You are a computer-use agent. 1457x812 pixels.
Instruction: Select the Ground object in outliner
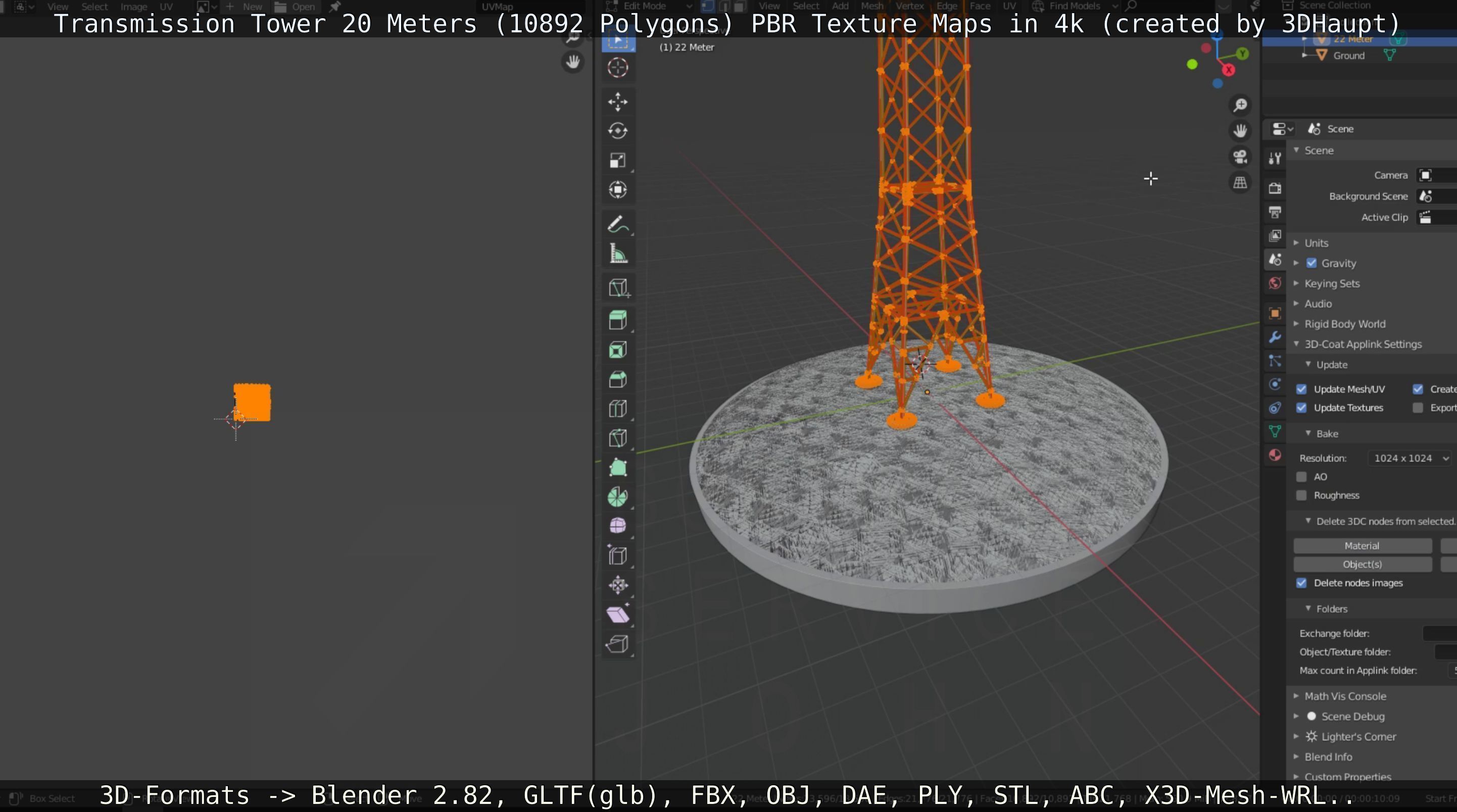[1348, 56]
